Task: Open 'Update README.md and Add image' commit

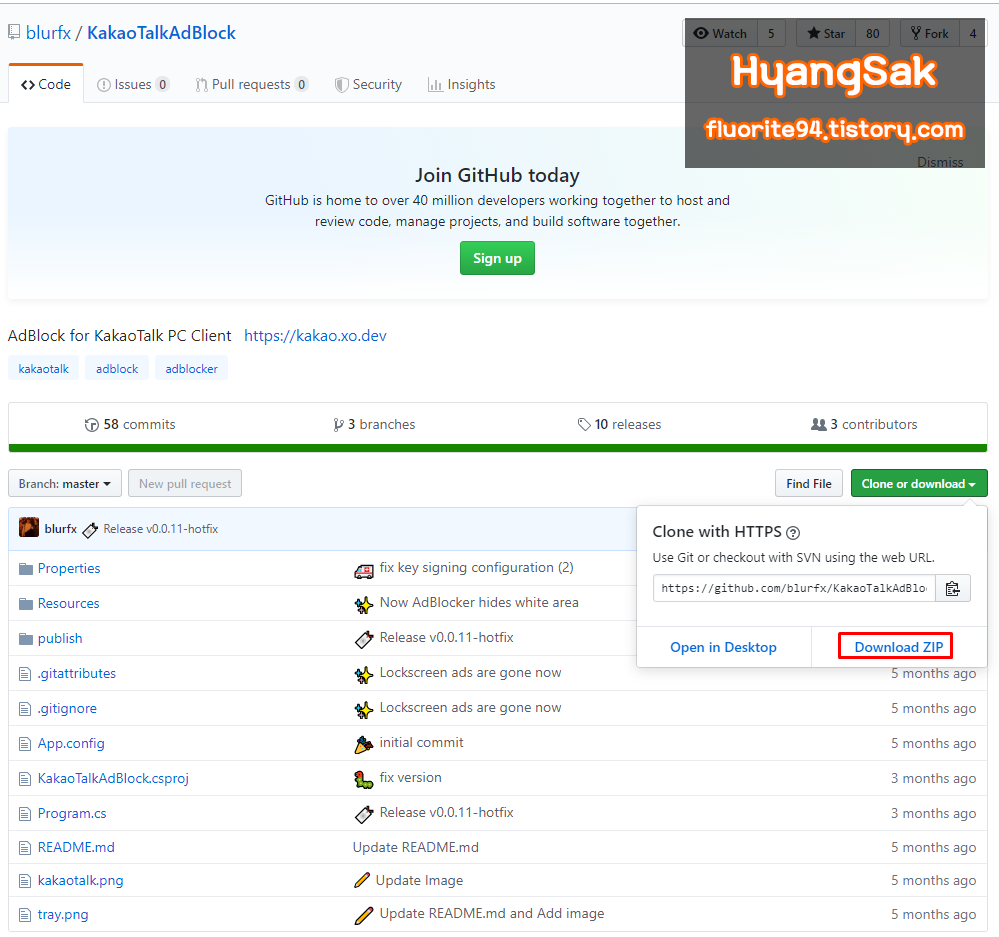Action: click(x=492, y=913)
